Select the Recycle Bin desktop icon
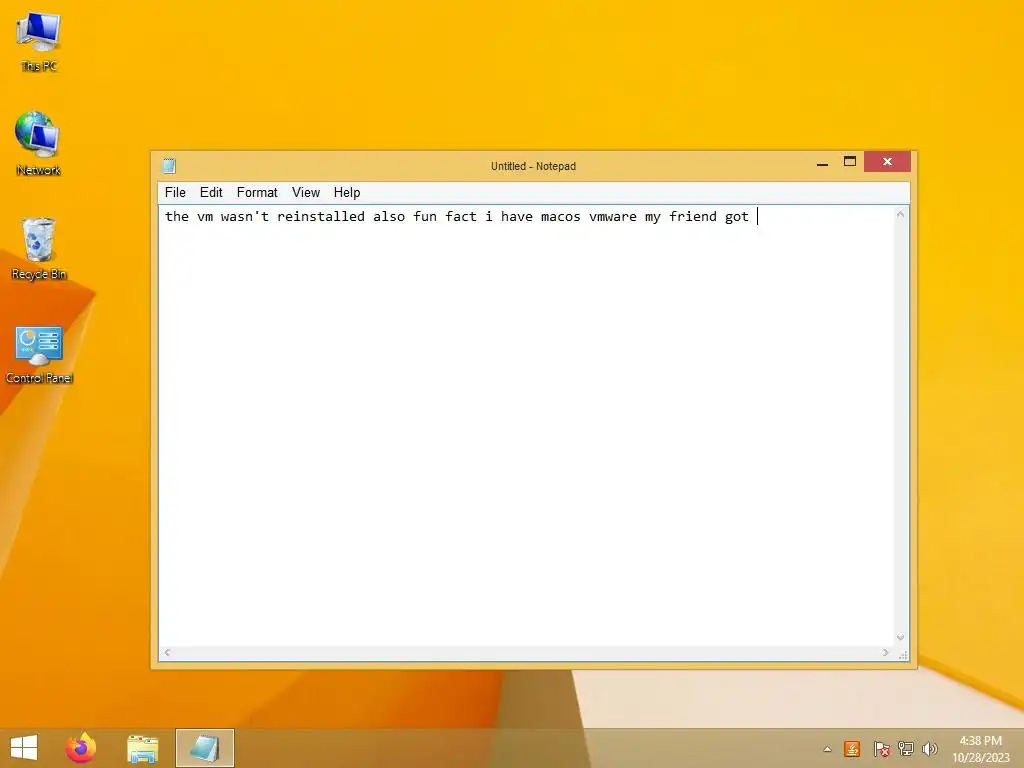 point(39,248)
